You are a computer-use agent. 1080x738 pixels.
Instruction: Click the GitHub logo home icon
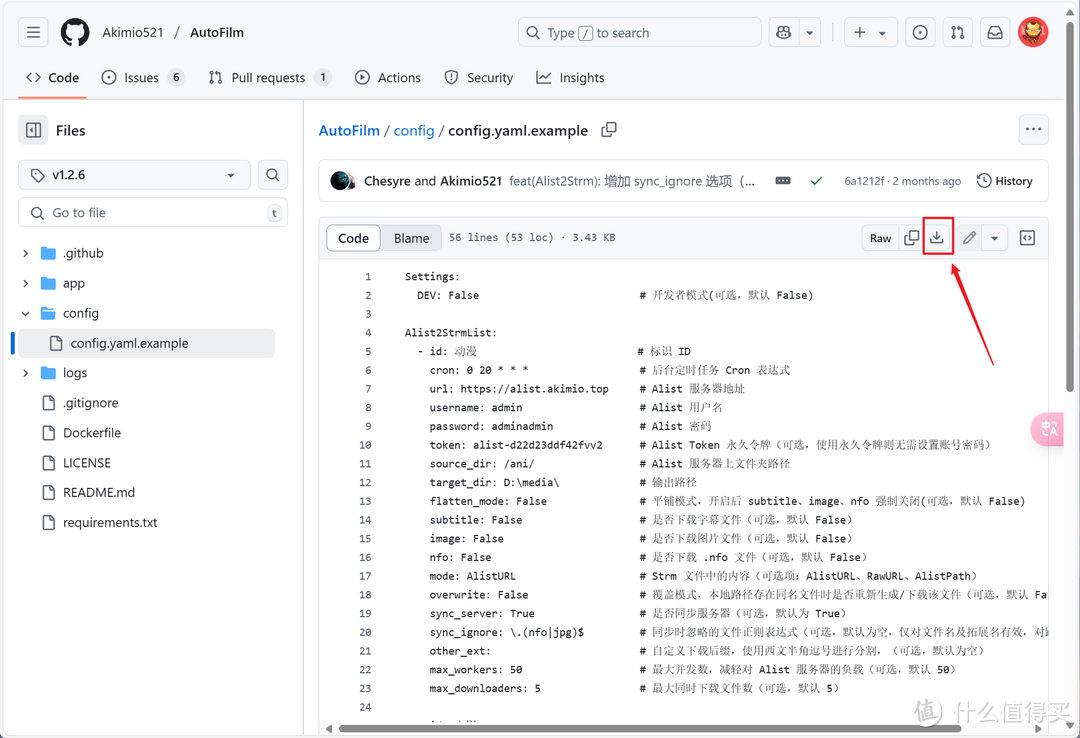pyautogui.click(x=75, y=33)
